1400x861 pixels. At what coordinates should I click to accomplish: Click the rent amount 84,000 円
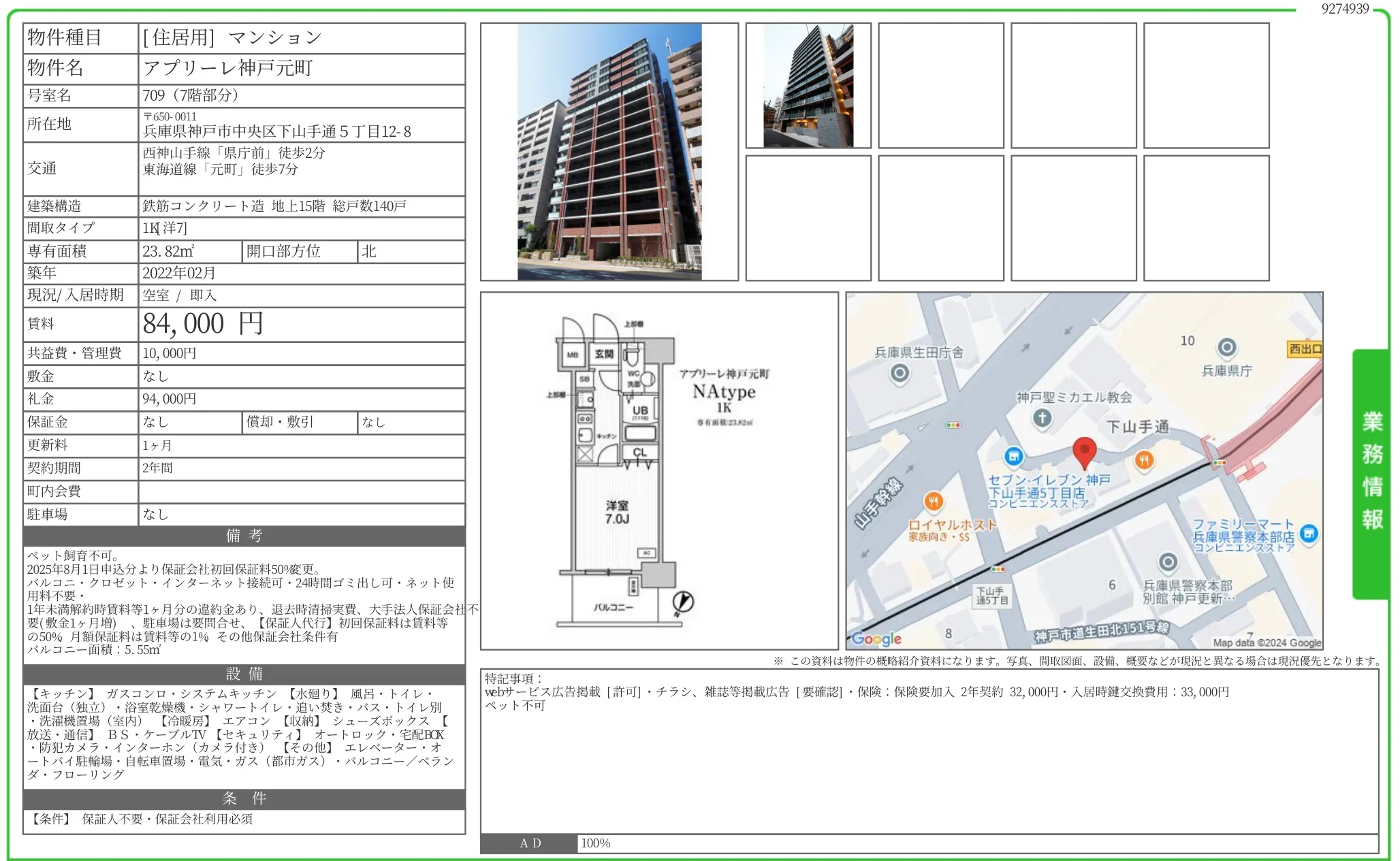pyautogui.click(x=203, y=324)
